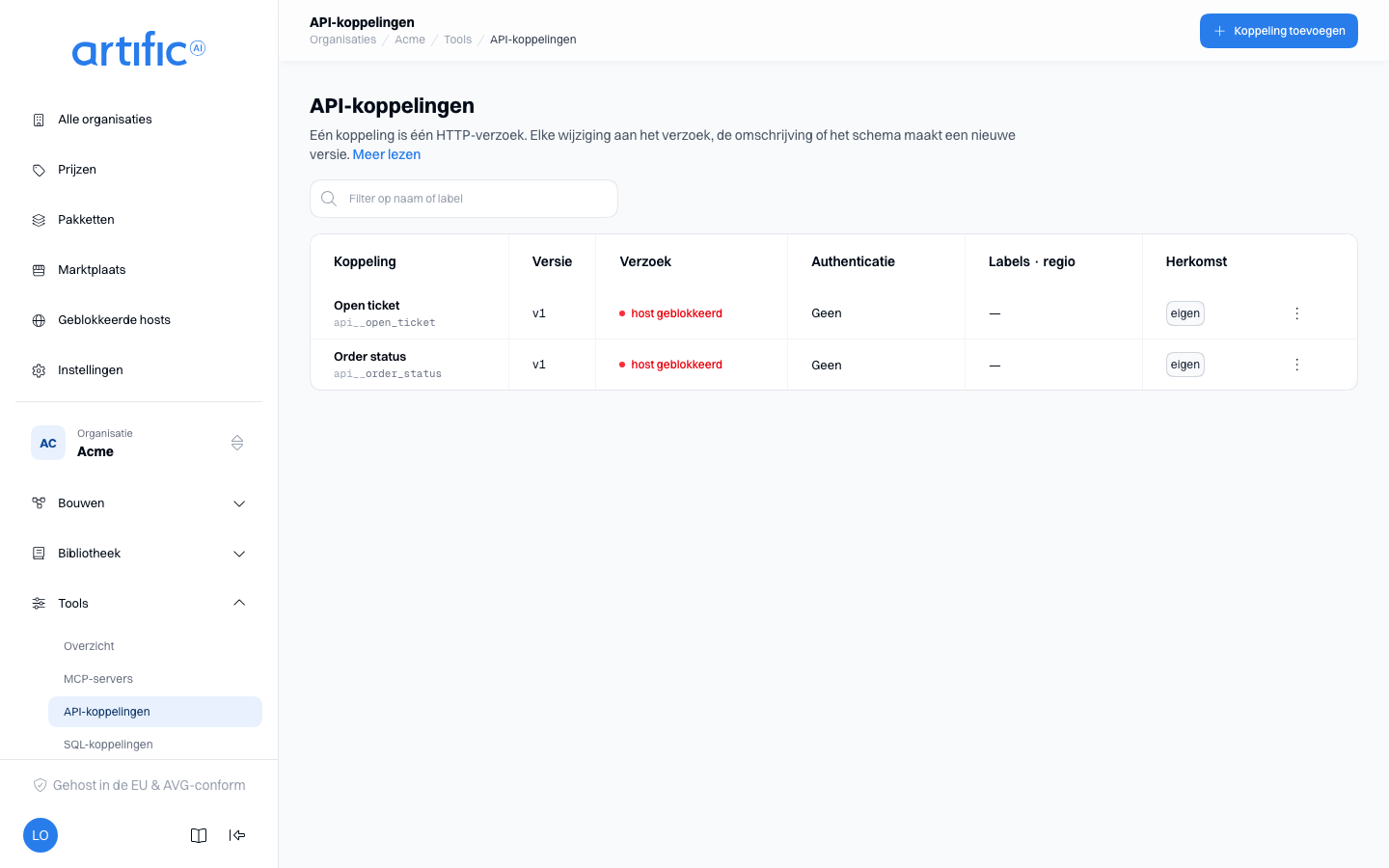Screen dimensions: 1389x868
Task: Go to the Acme breadcrumb
Action: click(x=410, y=40)
